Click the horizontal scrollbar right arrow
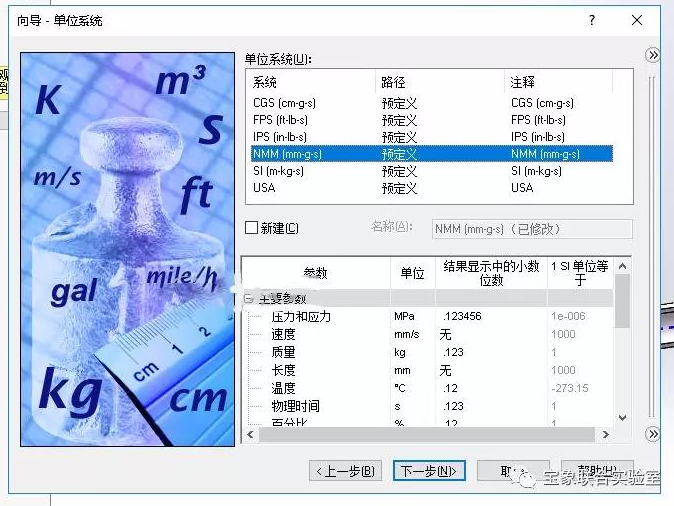The height and width of the screenshot is (506, 674). 606,435
